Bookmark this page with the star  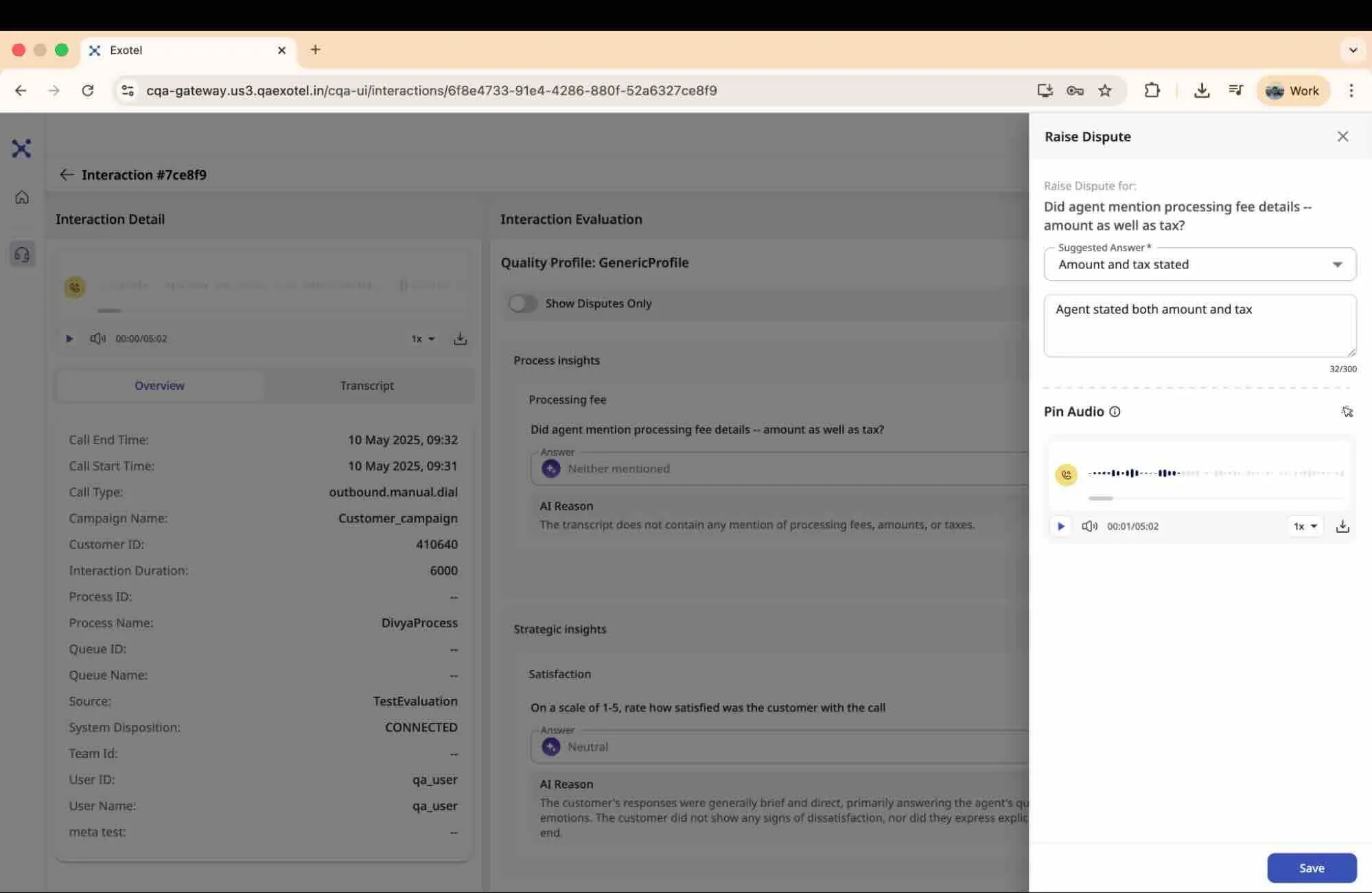coord(1104,91)
